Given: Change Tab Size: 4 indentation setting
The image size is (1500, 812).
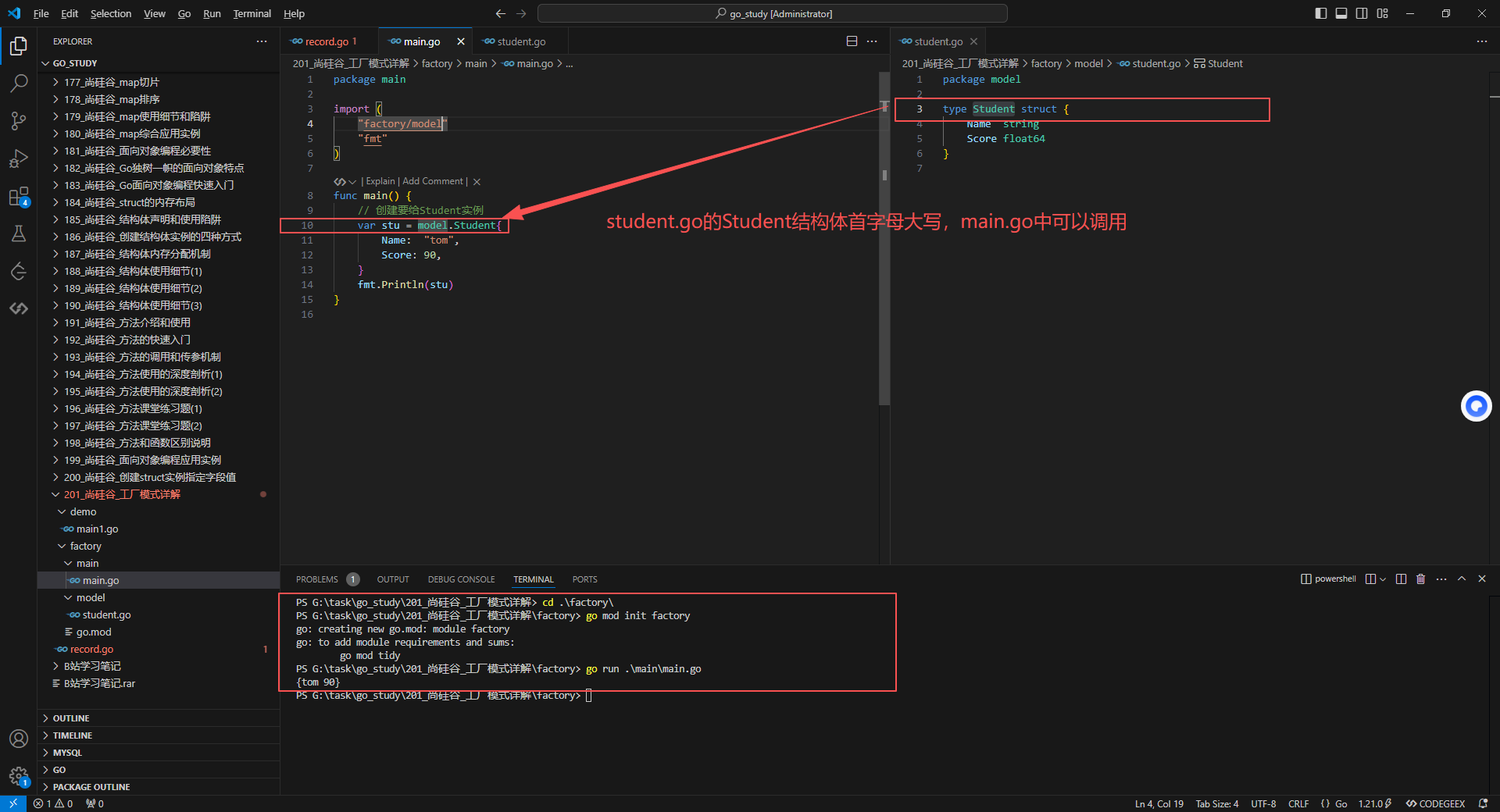Looking at the screenshot, I should 1217,803.
